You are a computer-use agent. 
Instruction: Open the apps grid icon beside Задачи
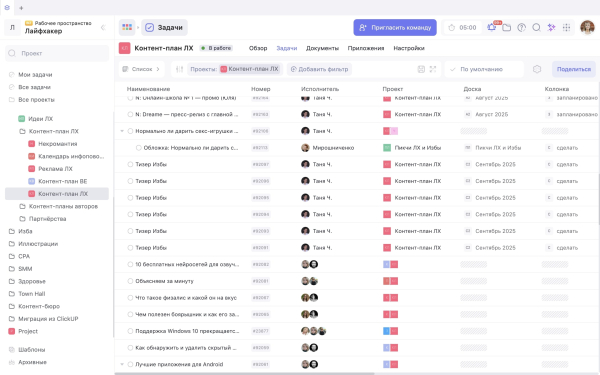[x=127, y=27]
